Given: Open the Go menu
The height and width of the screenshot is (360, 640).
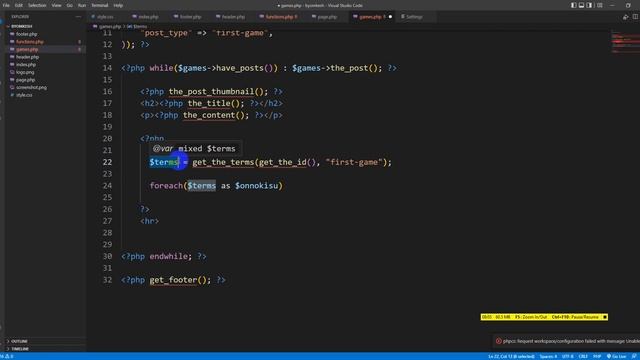Looking at the screenshot, I should point(70,5).
